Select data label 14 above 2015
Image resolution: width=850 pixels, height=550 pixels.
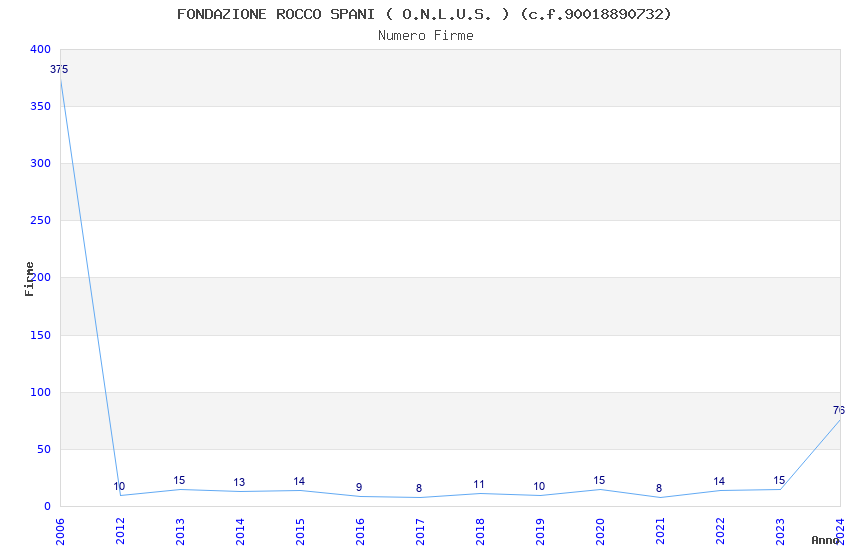click(299, 481)
